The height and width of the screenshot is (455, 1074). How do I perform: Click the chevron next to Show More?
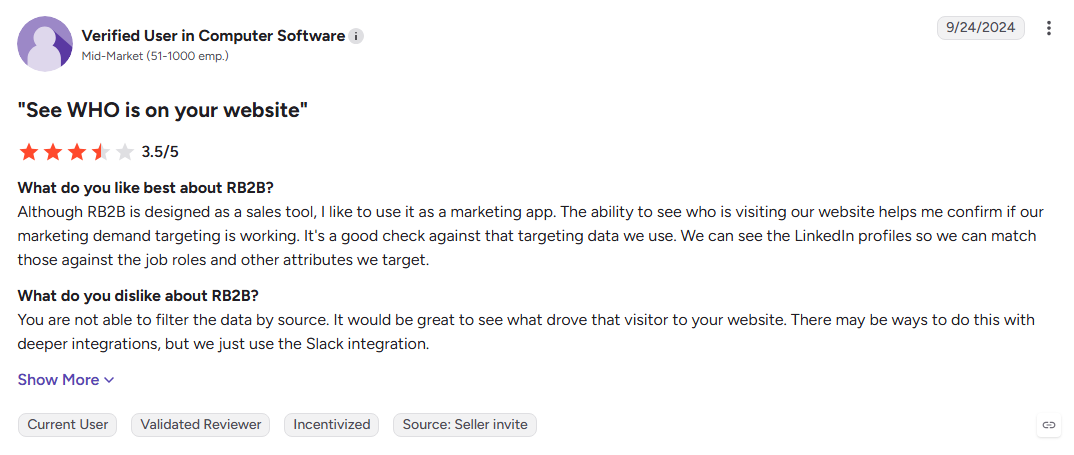(108, 380)
